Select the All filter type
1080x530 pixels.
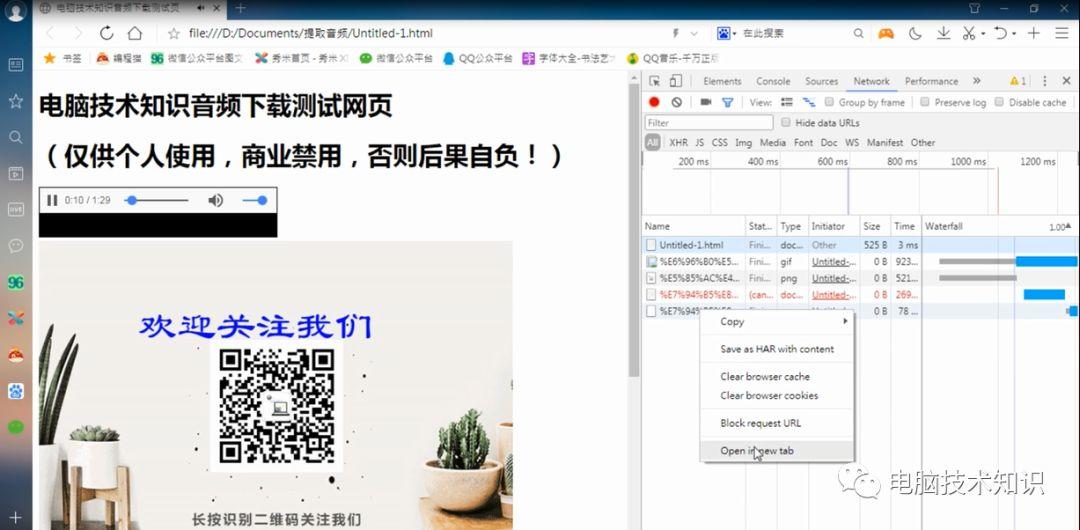click(652, 143)
